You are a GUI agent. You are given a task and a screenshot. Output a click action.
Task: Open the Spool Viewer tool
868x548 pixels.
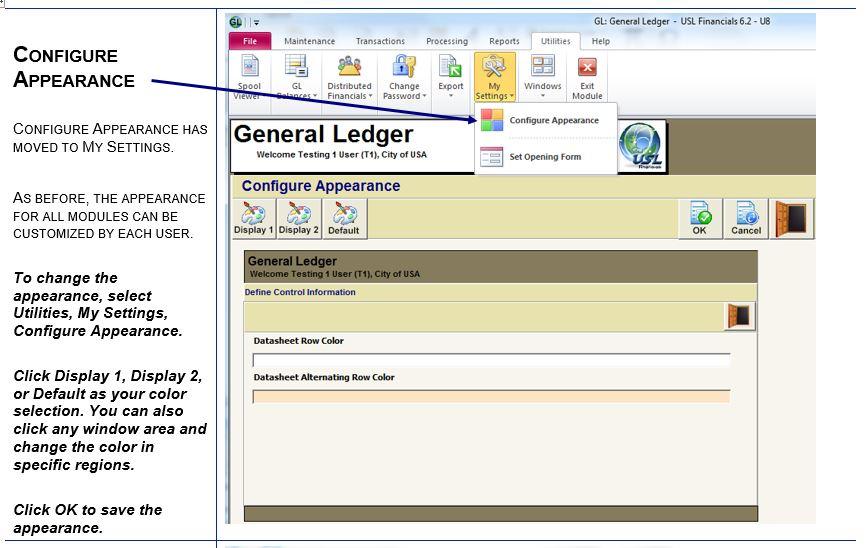pyautogui.click(x=249, y=77)
